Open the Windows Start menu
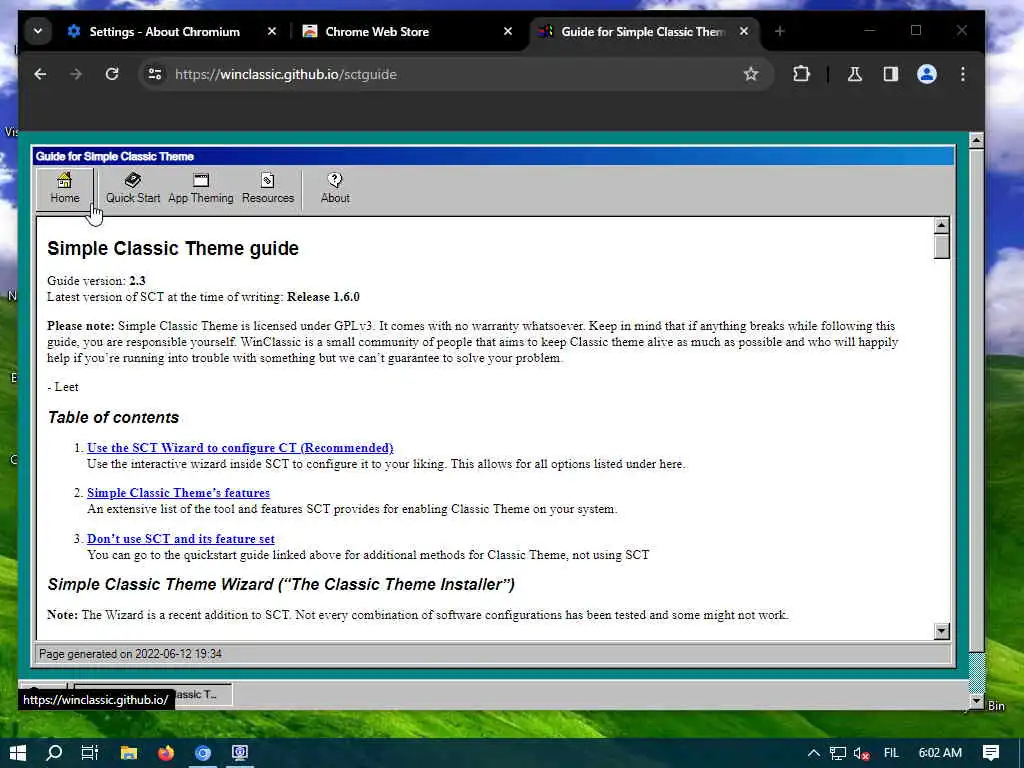 (18, 753)
